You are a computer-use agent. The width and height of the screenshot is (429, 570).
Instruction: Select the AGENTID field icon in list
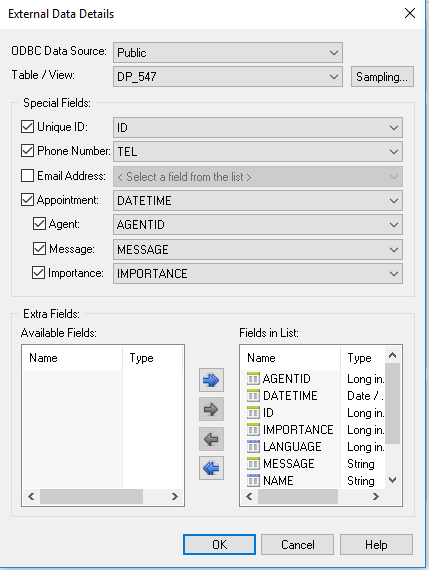tap(253, 378)
